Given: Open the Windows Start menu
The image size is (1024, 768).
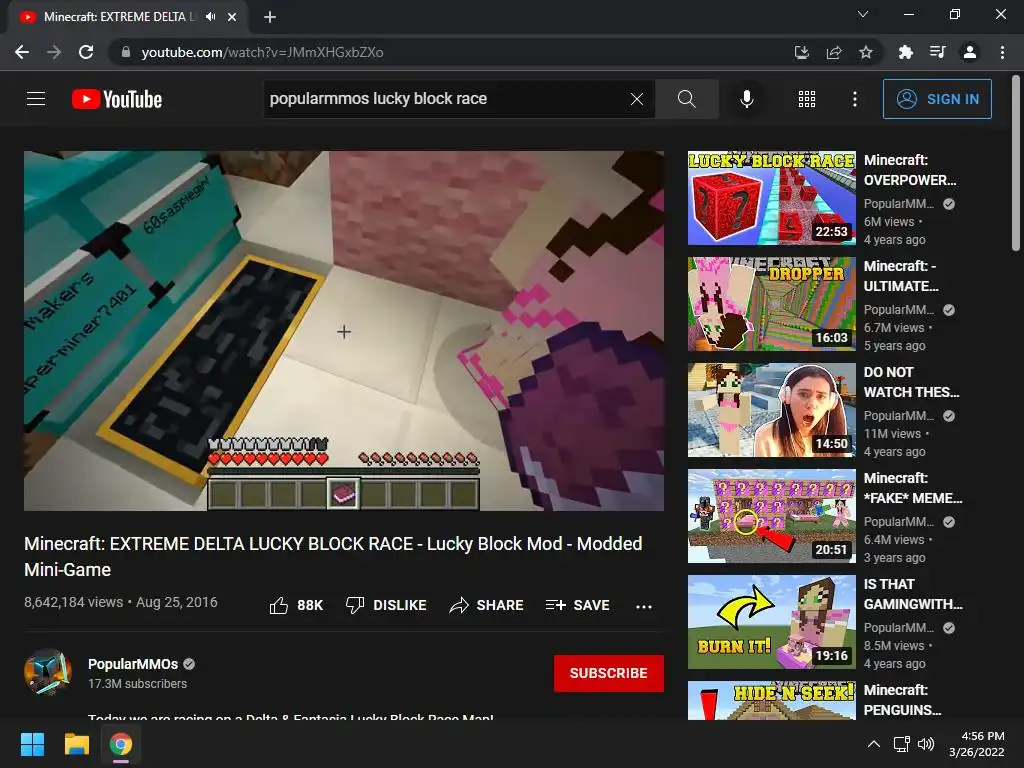Looking at the screenshot, I should (x=32, y=744).
